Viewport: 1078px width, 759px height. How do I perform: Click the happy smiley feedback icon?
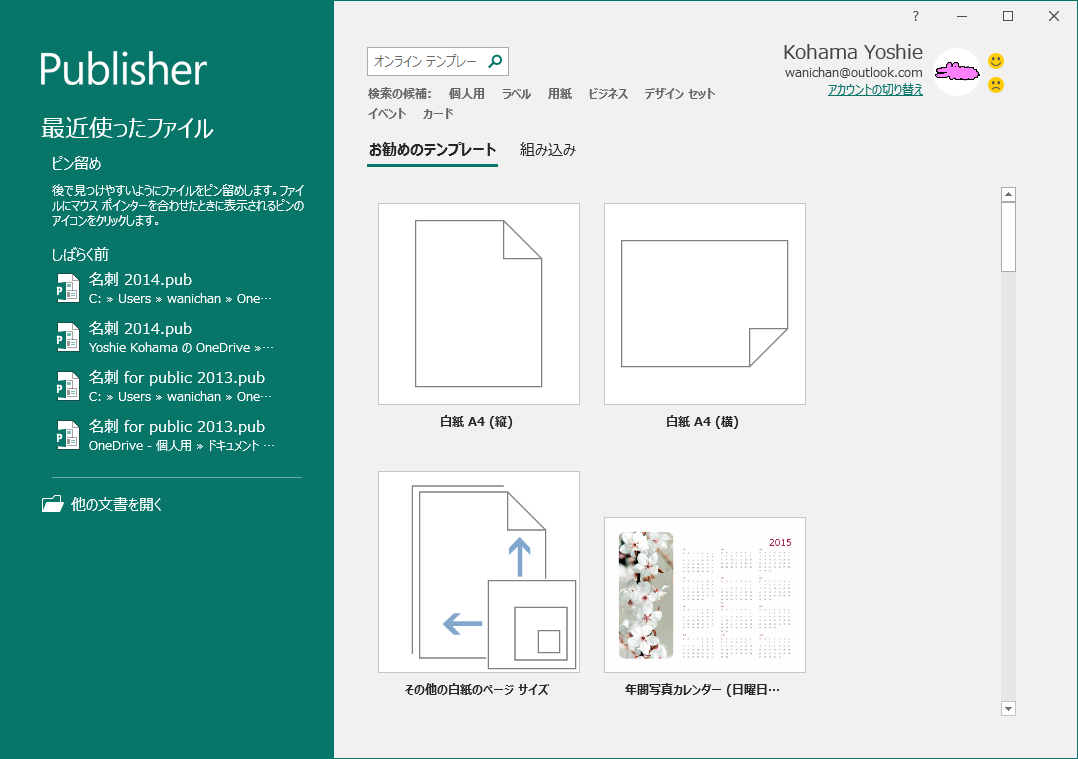tap(996, 61)
